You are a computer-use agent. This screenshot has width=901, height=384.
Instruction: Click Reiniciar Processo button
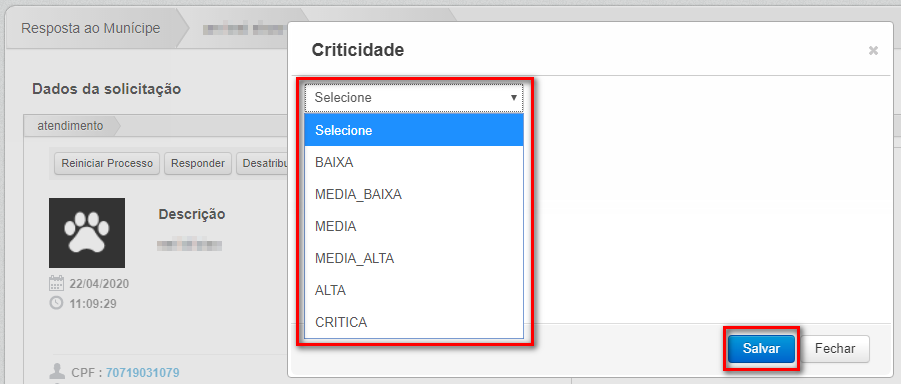click(x=107, y=163)
